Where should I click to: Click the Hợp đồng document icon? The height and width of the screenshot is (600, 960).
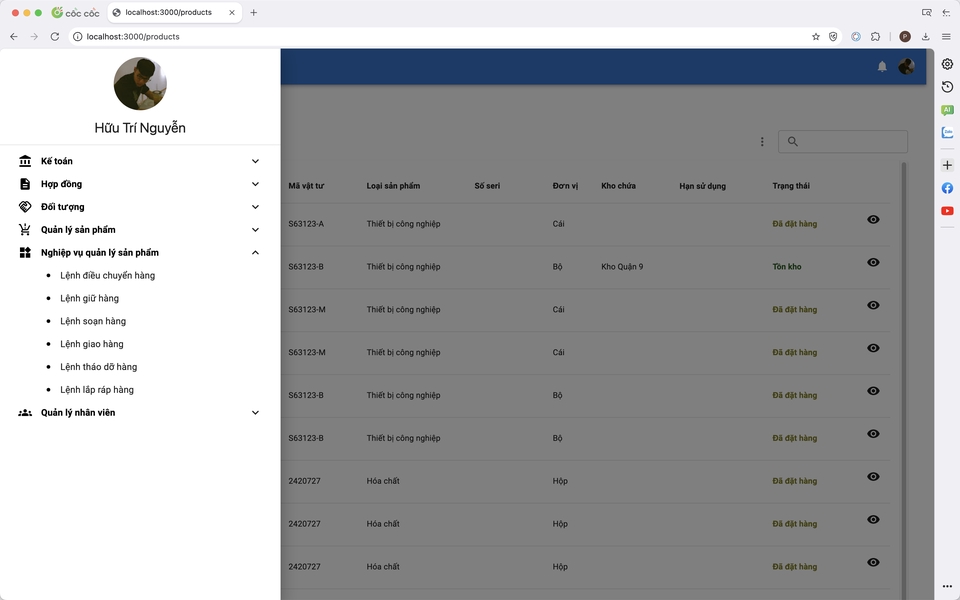(x=25, y=184)
